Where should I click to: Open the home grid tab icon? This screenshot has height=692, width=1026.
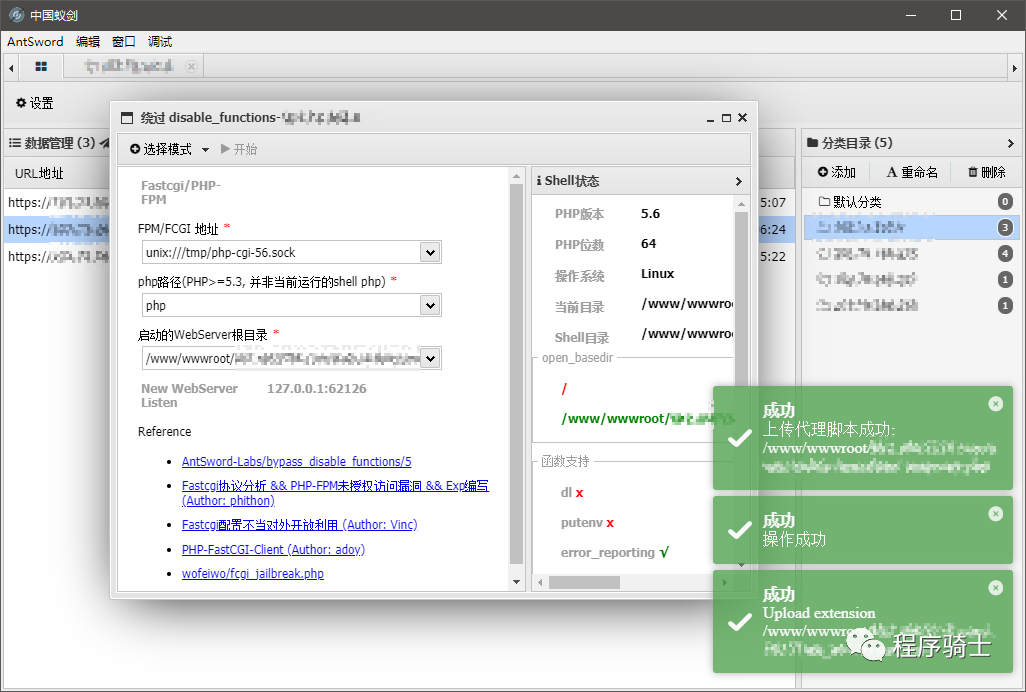[41, 66]
